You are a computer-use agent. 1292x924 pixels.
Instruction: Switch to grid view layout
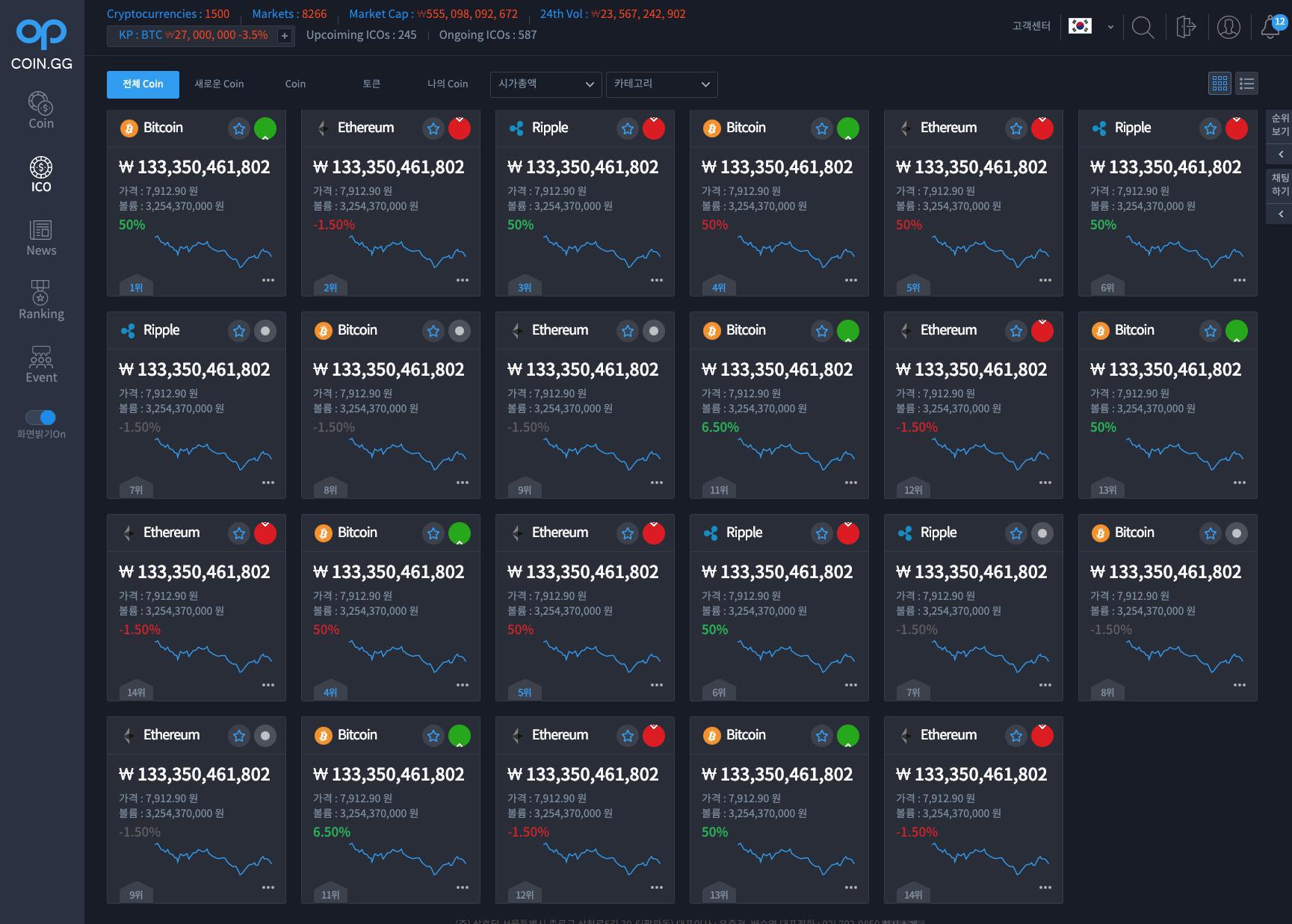(x=1220, y=84)
